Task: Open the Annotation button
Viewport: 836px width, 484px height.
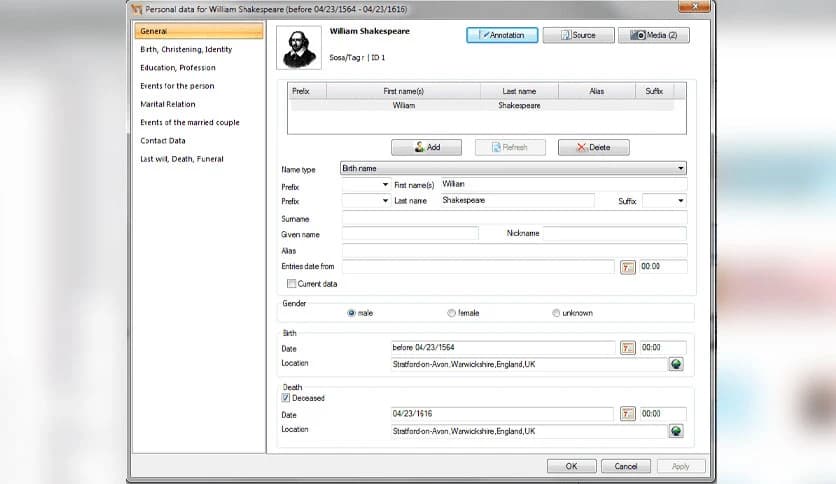Action: 502,35
